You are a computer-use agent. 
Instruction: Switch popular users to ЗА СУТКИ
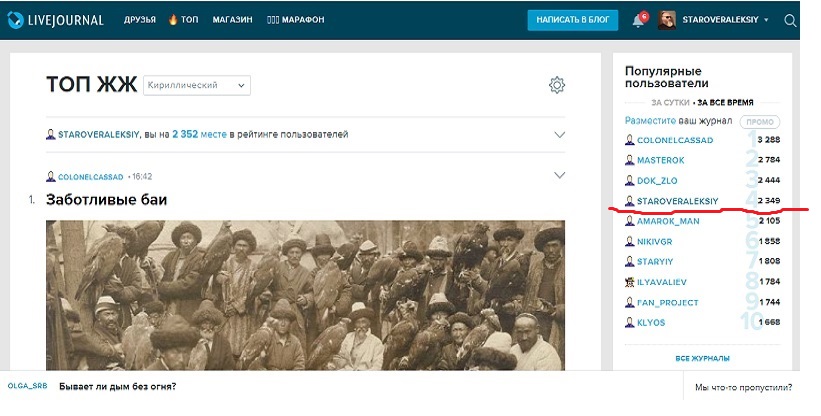point(670,103)
